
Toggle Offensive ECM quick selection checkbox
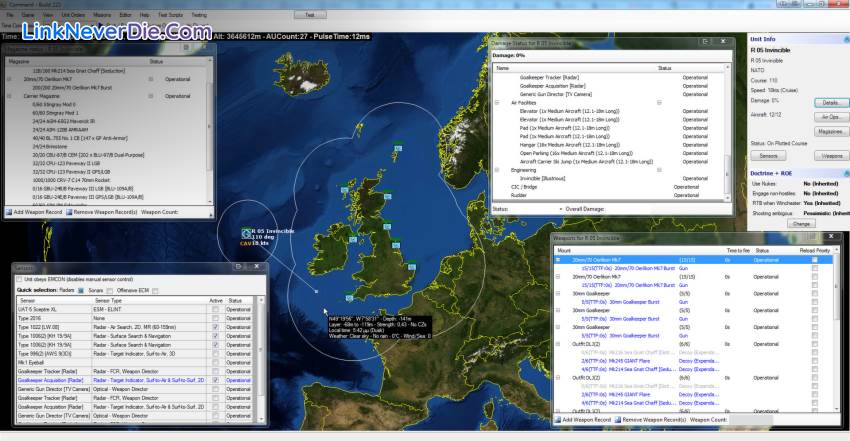point(155,291)
